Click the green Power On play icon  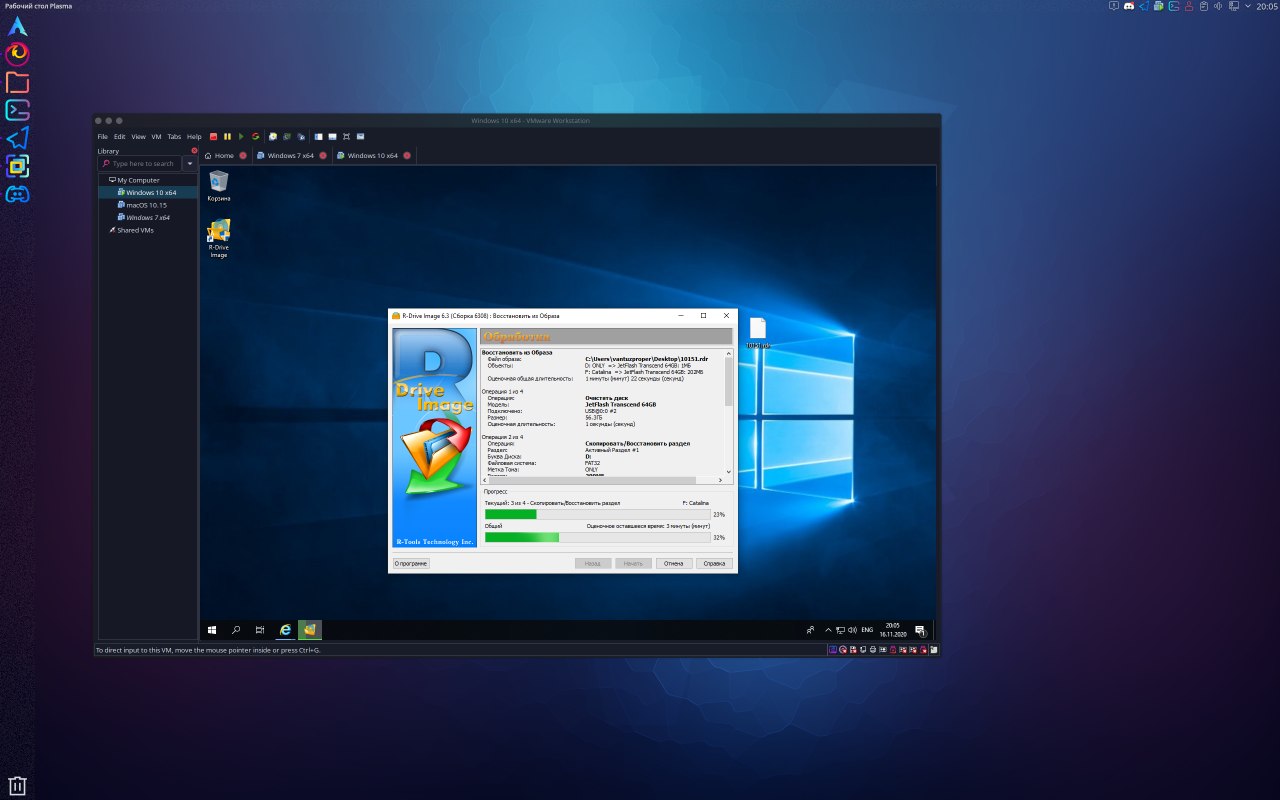[241, 136]
